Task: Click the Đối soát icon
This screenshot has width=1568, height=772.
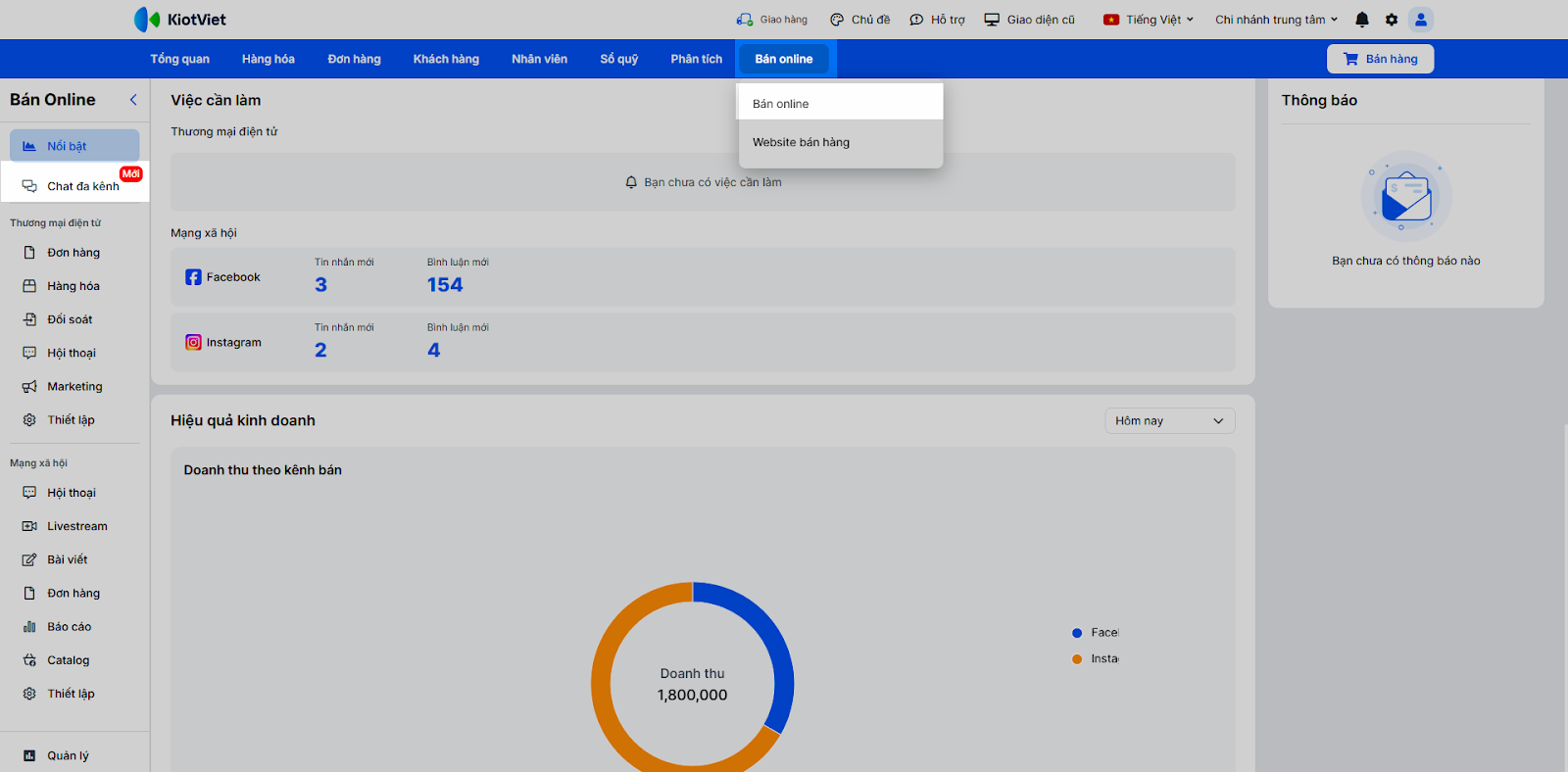Action: point(29,319)
